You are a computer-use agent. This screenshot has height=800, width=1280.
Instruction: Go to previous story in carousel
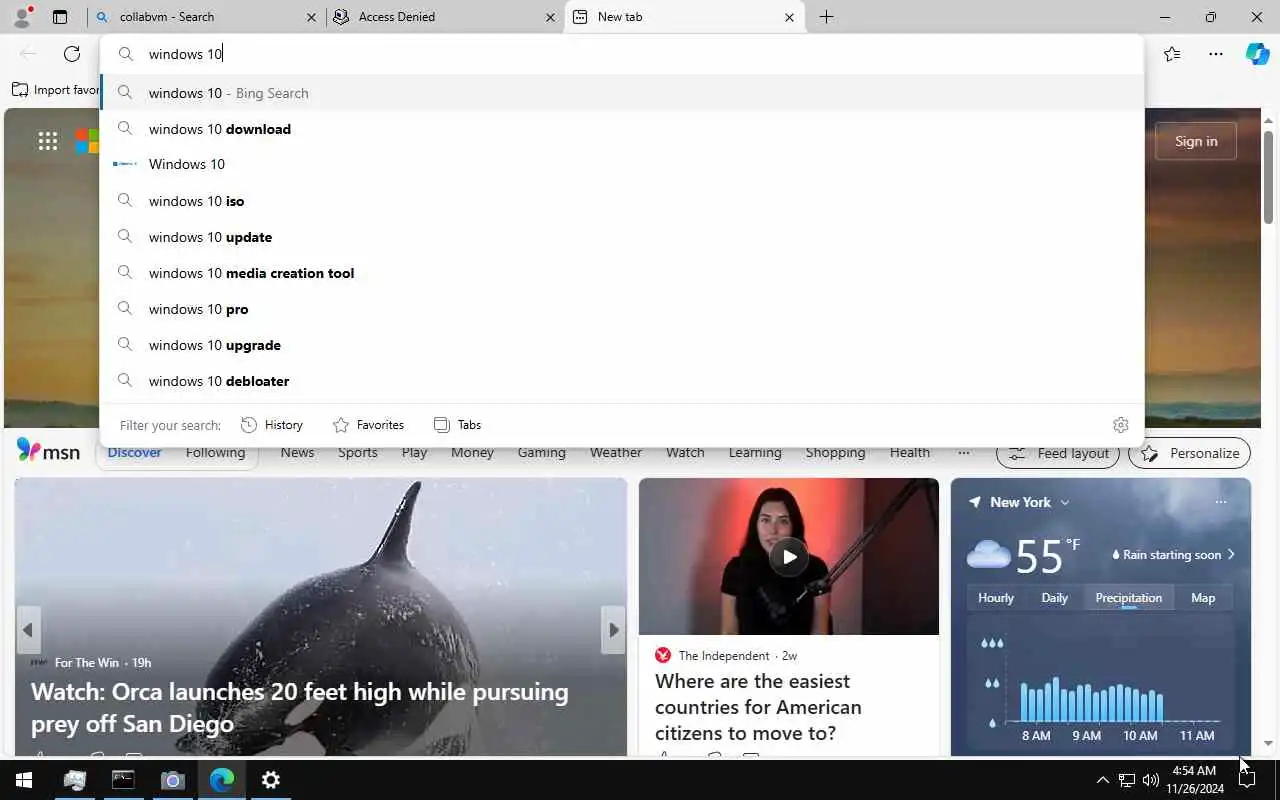[x=28, y=630]
